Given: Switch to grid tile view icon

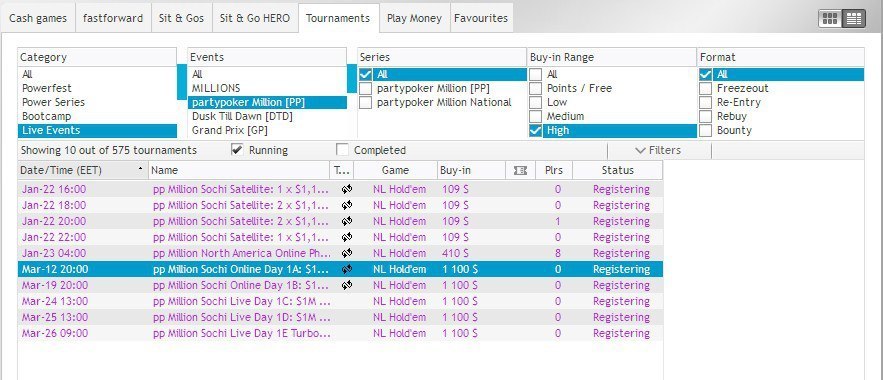Looking at the screenshot, I should 830,19.
